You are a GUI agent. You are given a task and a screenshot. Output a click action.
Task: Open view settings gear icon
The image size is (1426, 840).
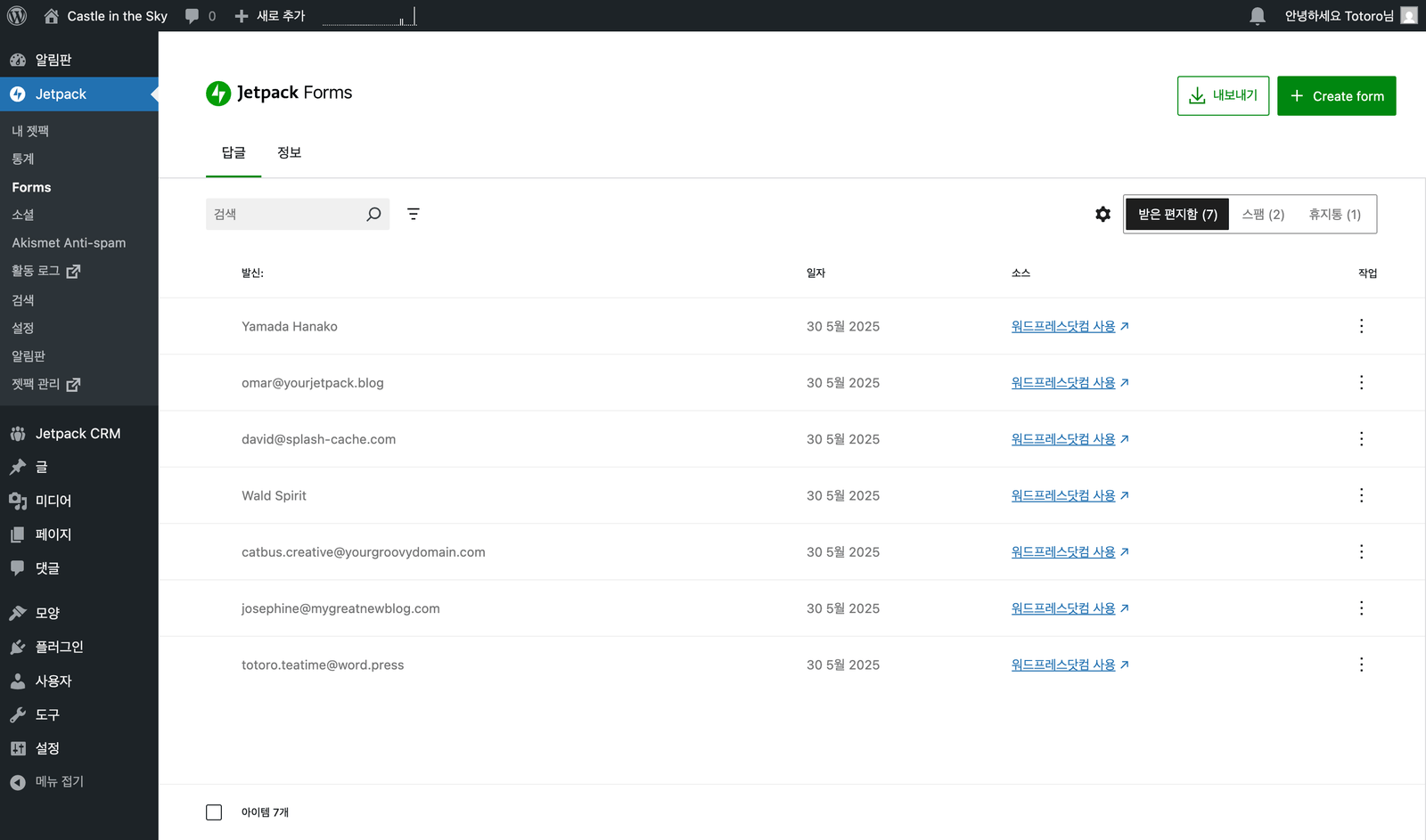coord(1102,214)
